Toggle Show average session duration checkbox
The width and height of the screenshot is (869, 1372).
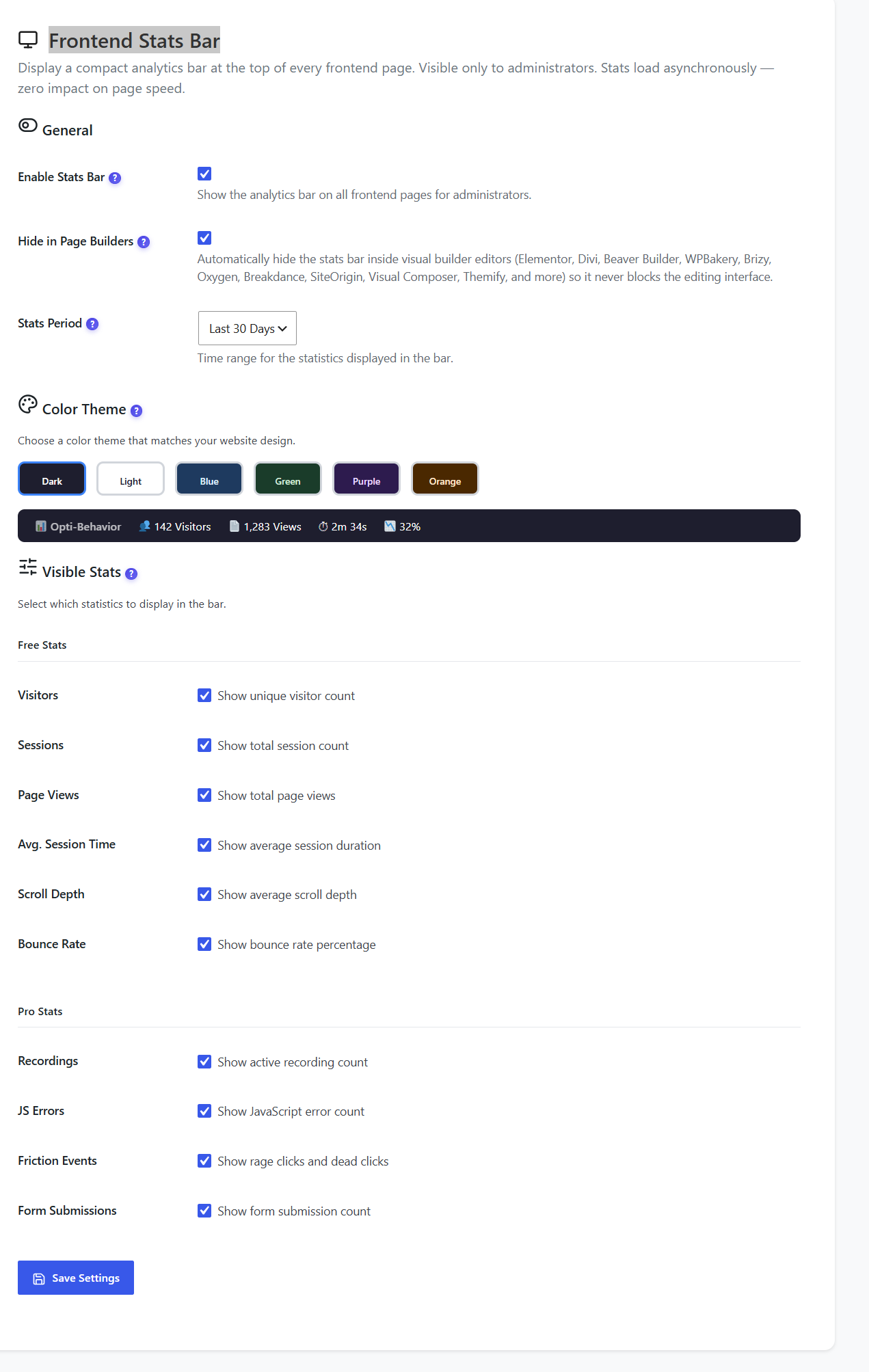(204, 845)
